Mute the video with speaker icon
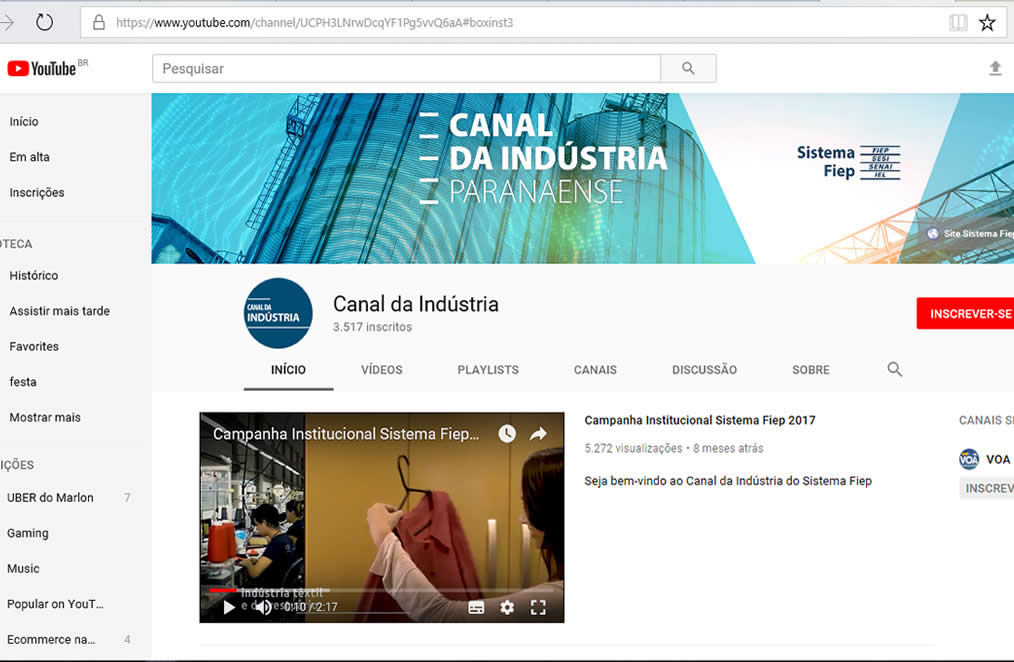Screen dimensions: 1014x662 click(x=263, y=607)
